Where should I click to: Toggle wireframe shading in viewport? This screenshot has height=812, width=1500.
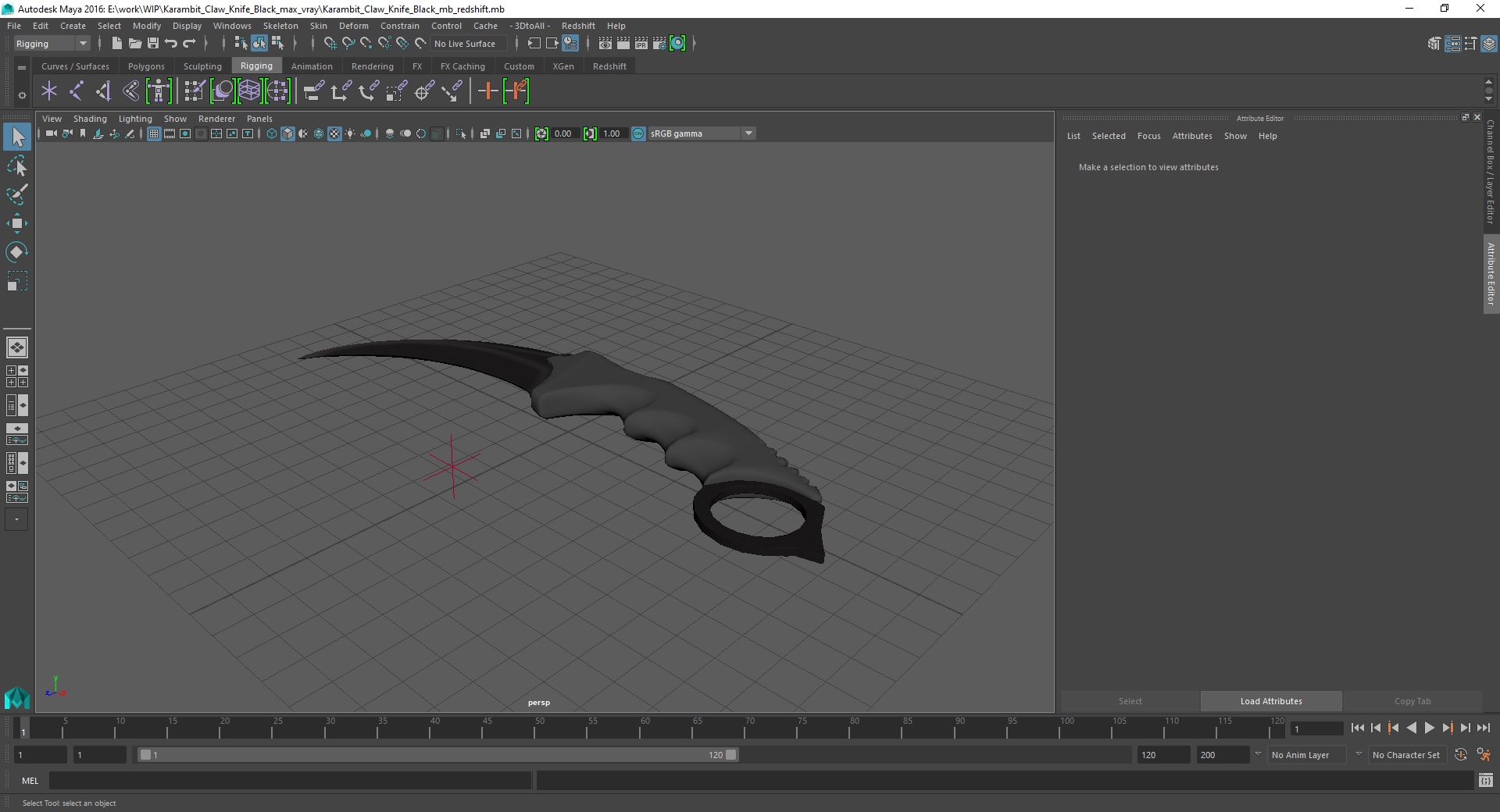pyautogui.click(x=272, y=134)
